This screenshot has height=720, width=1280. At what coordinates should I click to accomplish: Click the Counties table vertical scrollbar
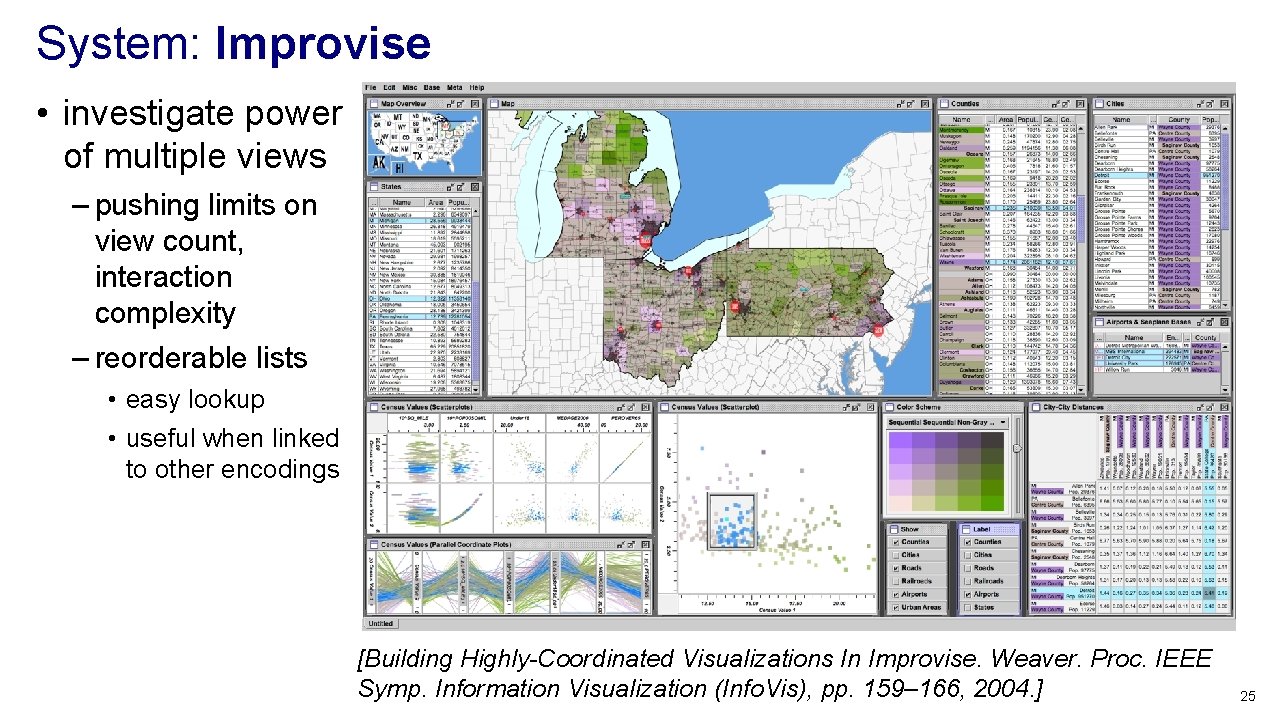click(1080, 257)
